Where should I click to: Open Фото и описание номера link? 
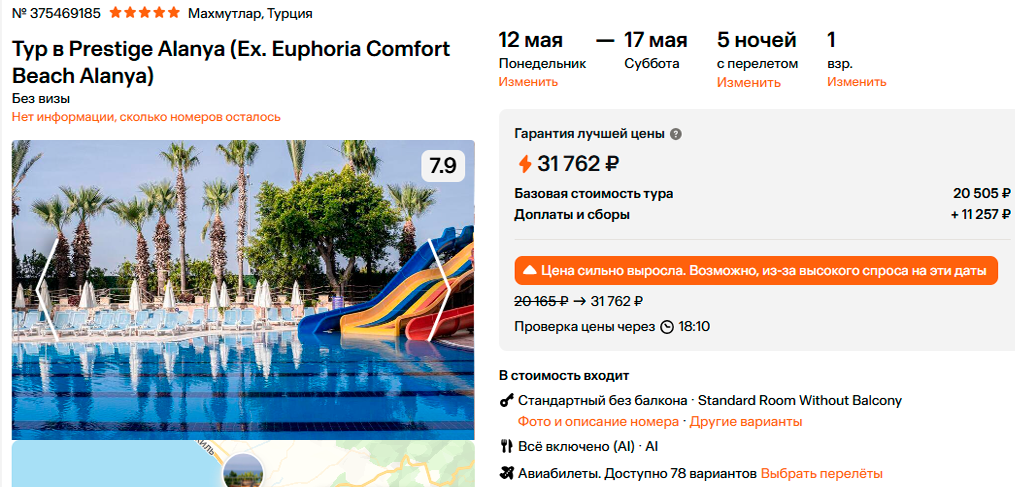[x=598, y=422]
